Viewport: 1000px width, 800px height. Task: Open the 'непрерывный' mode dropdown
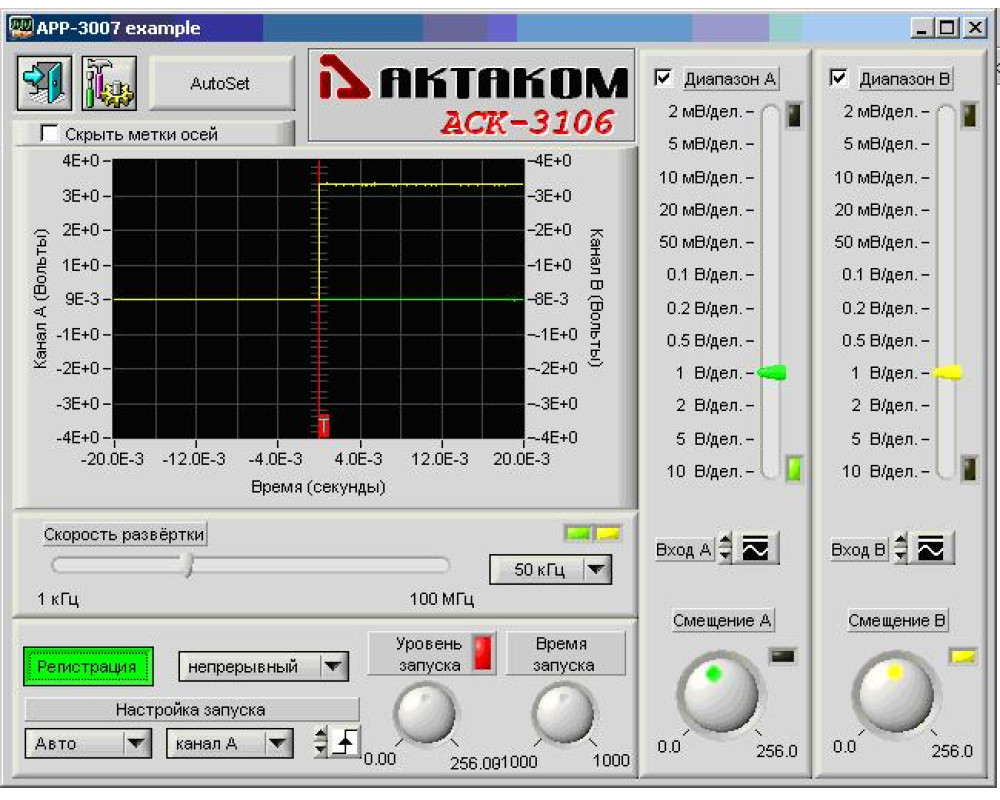(263, 667)
